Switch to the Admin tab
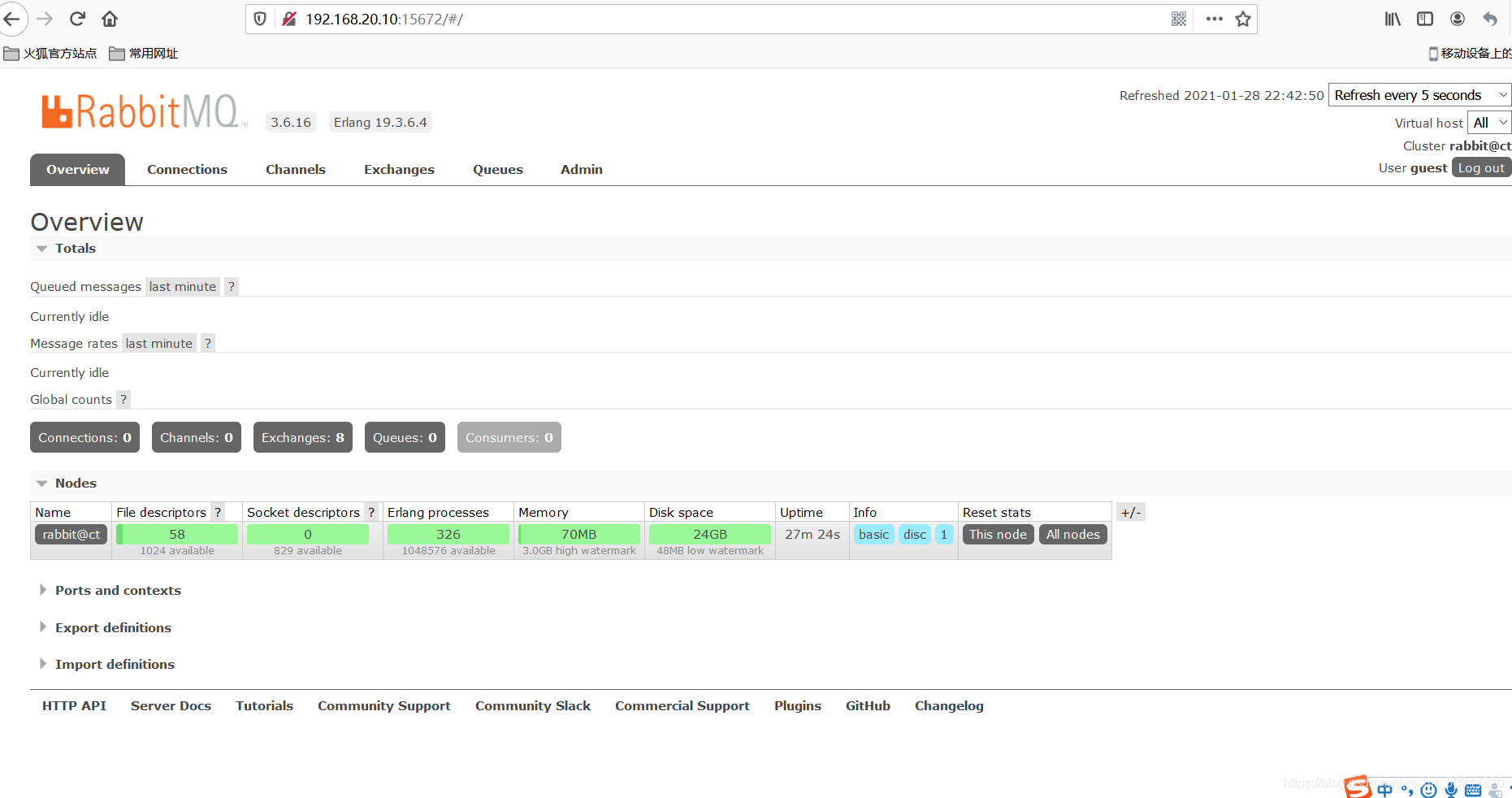Image resolution: width=1512 pixels, height=798 pixels. (x=582, y=169)
